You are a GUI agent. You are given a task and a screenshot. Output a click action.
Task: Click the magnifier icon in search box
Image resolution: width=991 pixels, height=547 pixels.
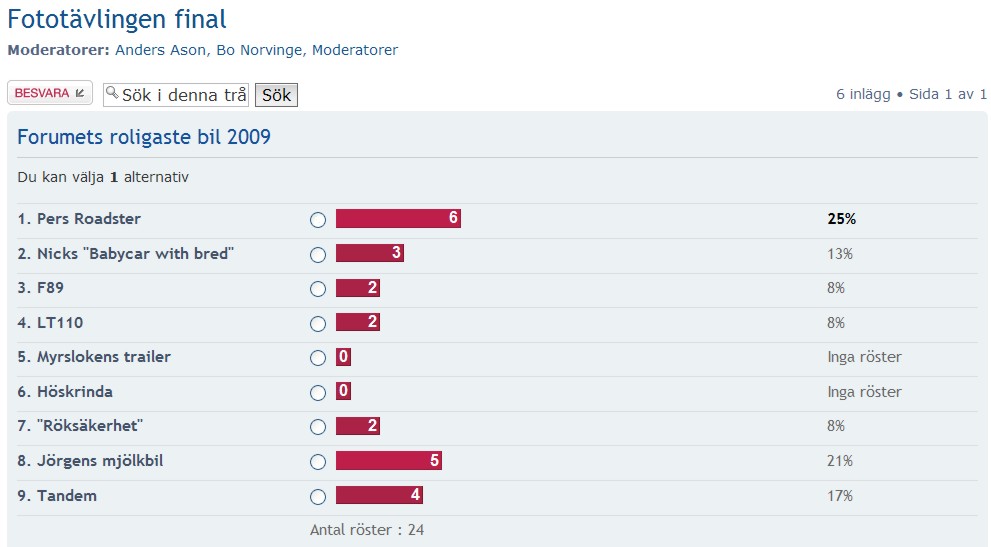coord(112,94)
